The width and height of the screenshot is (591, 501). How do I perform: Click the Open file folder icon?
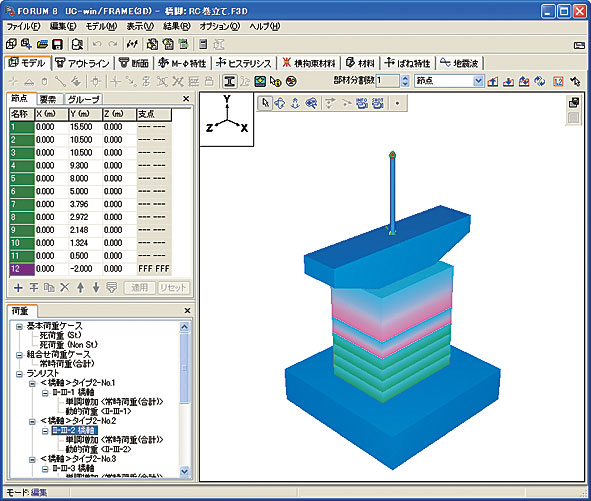pyautogui.click(x=42, y=44)
